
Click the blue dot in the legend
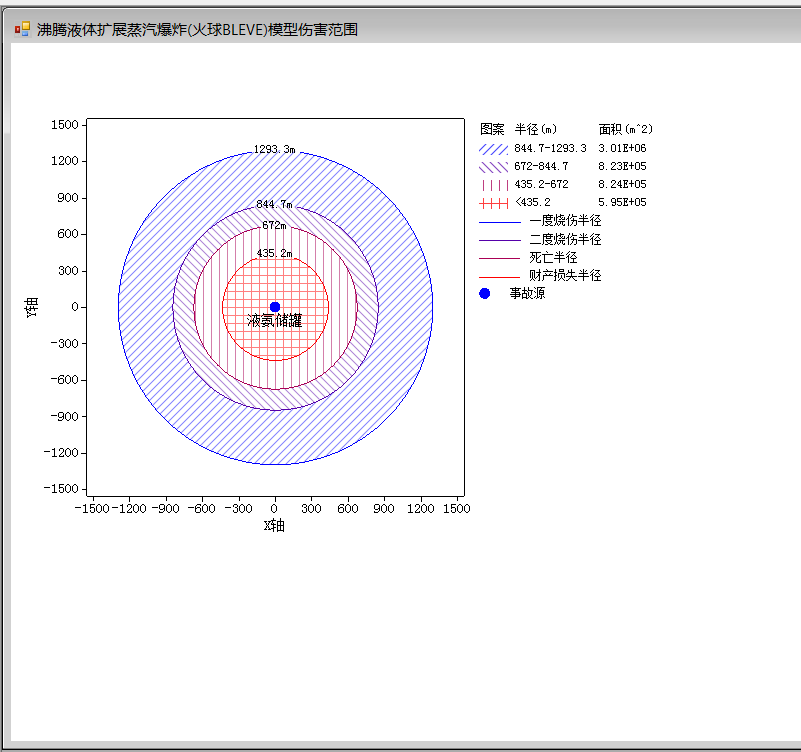click(485, 293)
